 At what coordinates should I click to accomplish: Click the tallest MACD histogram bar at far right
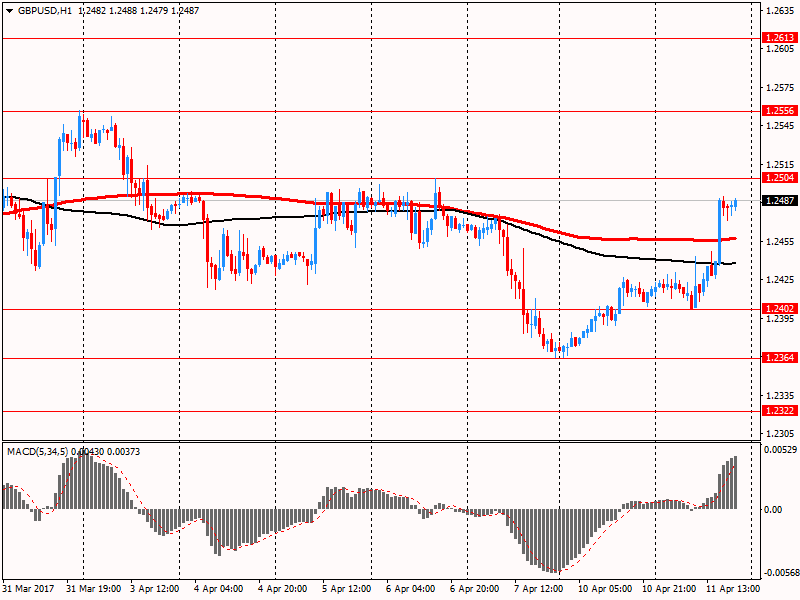[x=735, y=482]
